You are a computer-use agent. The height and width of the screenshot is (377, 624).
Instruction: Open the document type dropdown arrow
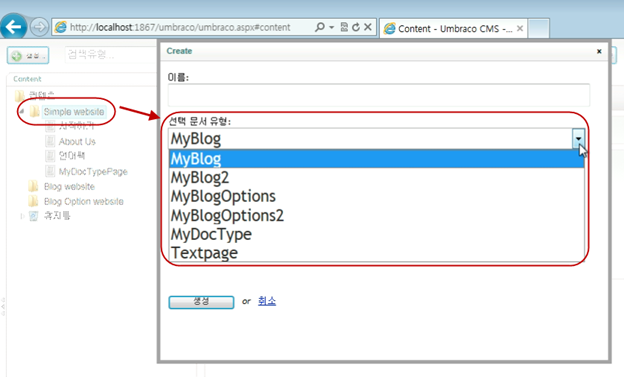pyautogui.click(x=578, y=139)
